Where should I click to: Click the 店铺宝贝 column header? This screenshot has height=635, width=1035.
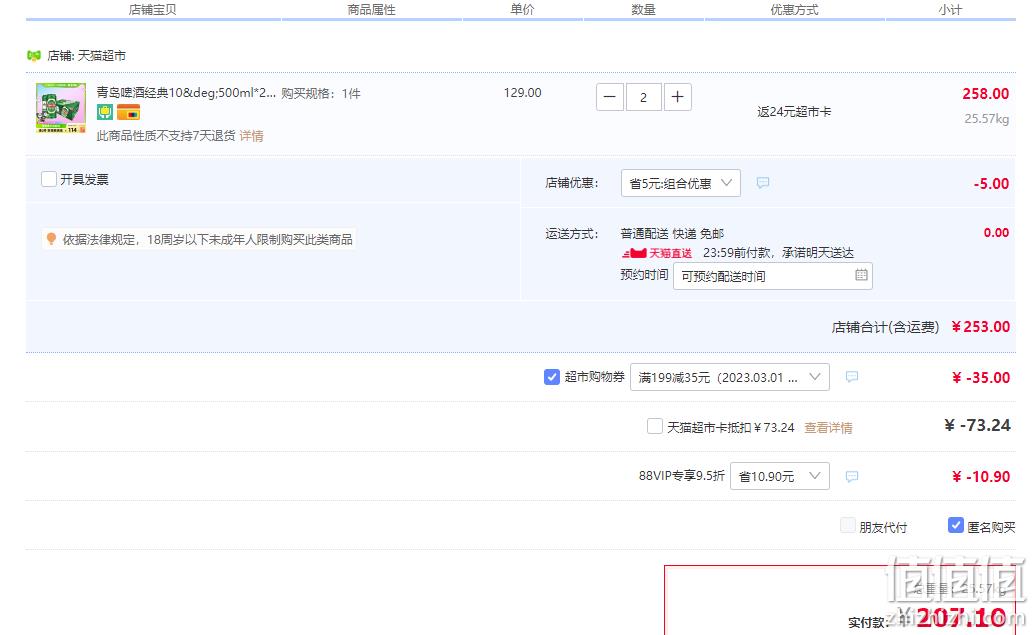click(x=152, y=9)
